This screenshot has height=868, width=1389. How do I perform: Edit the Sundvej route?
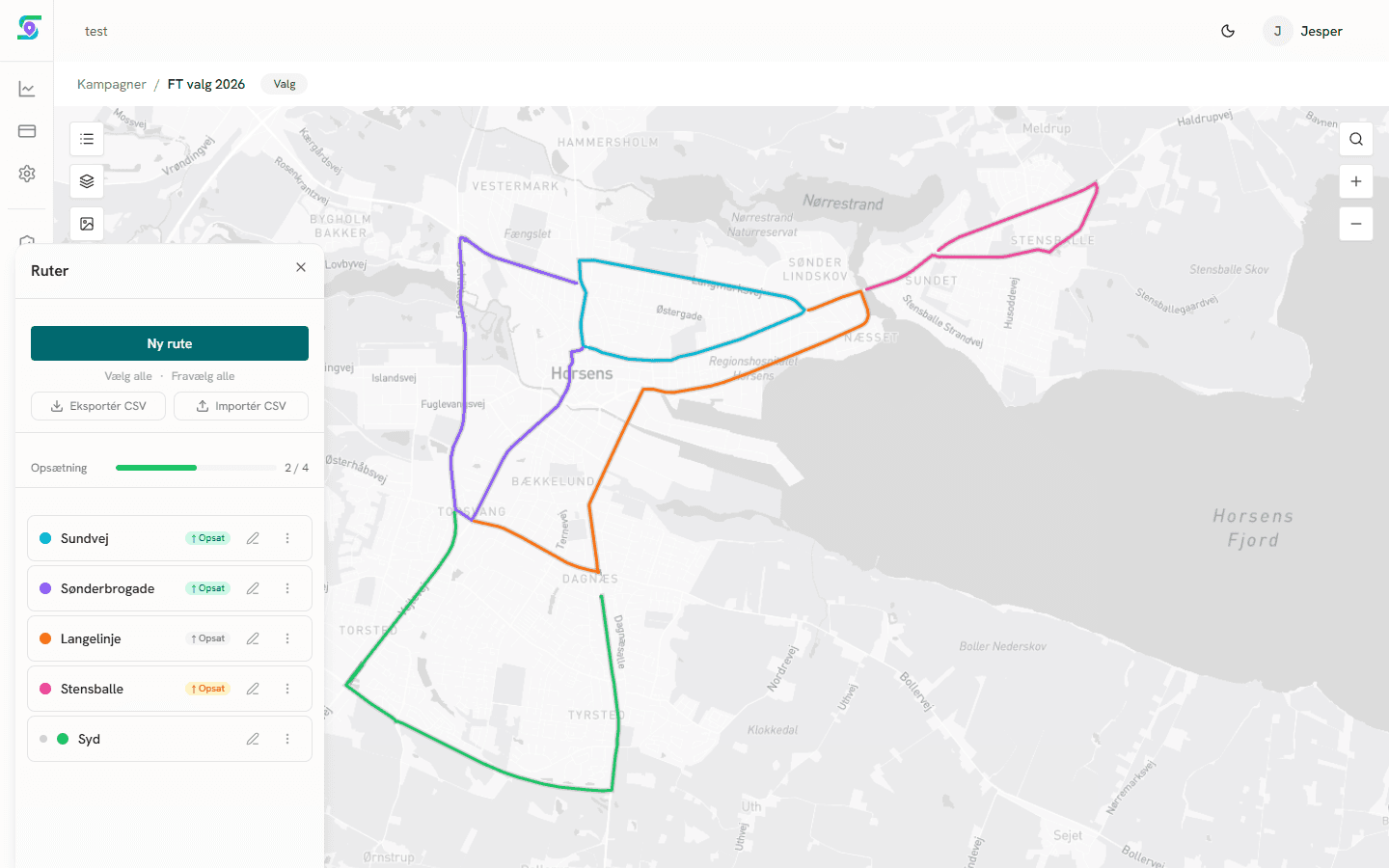[x=253, y=538]
